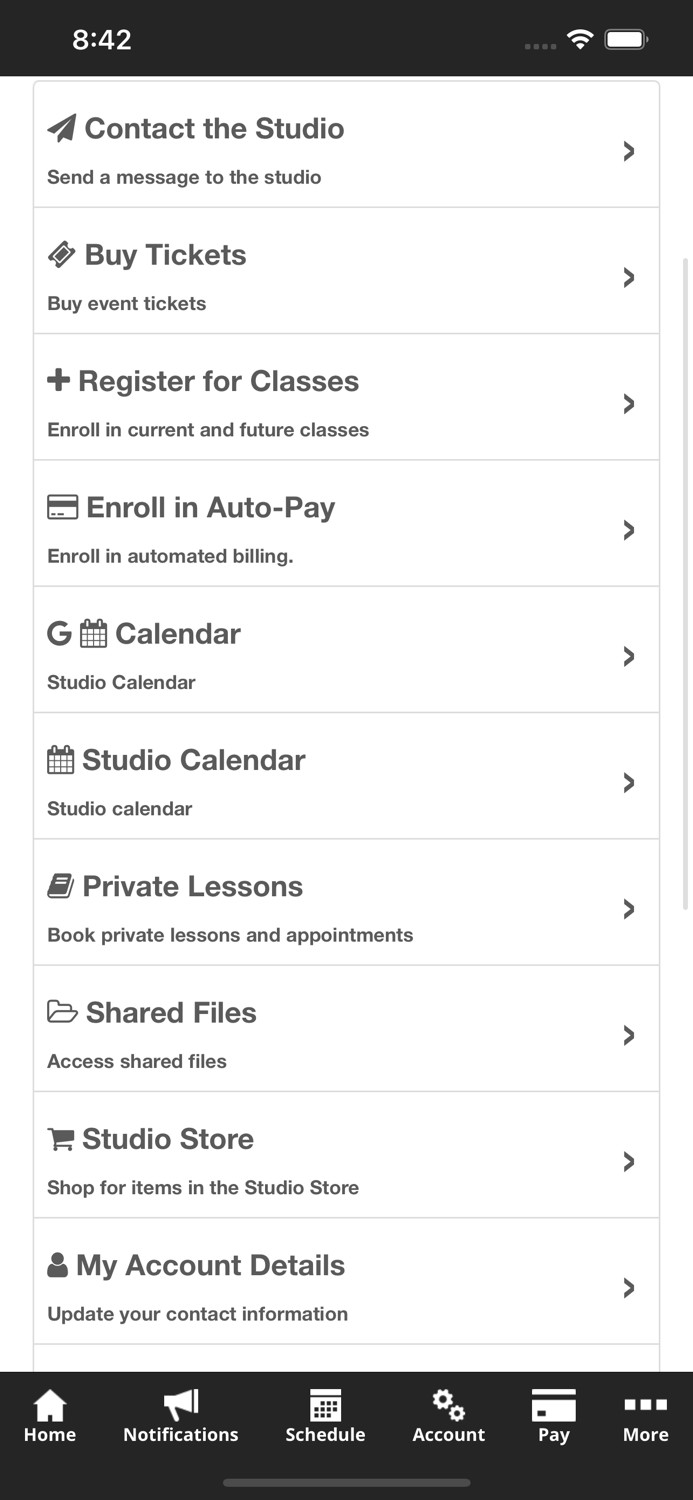
Task: Tap the ticket icon beside Buy Tickets
Action: click(x=61, y=255)
